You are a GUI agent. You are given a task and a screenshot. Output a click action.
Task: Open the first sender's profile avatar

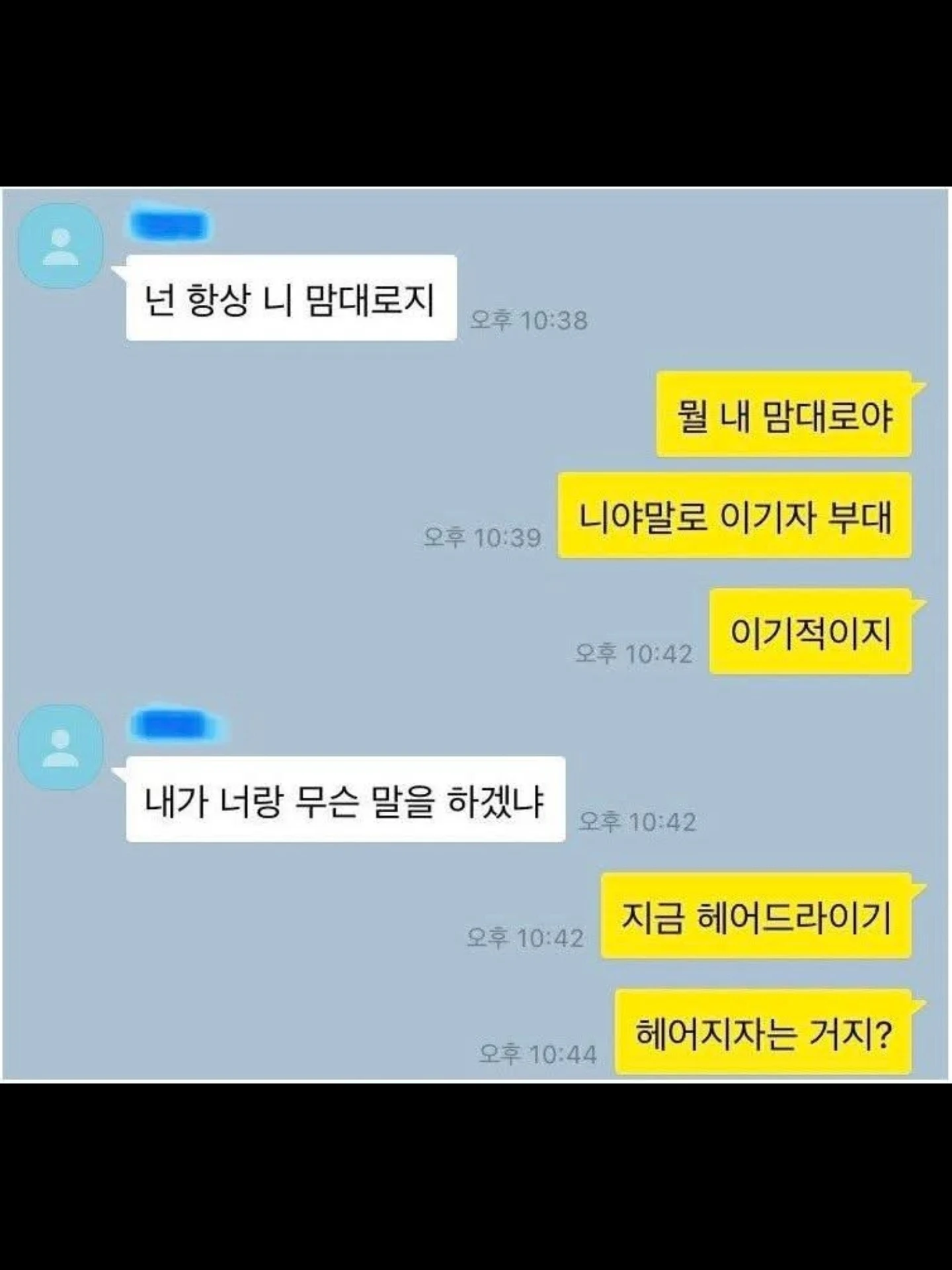60,246
